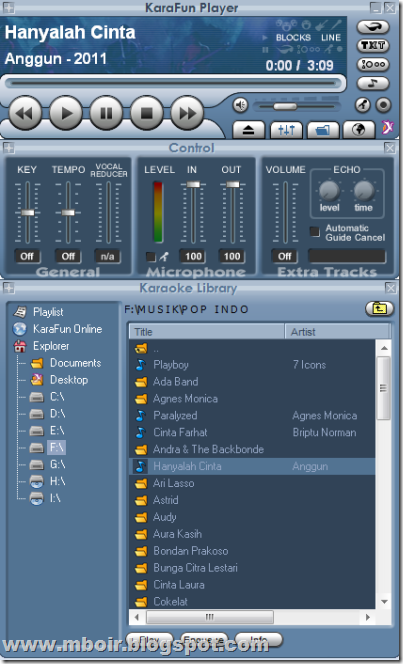Open the mixer control sliders icon

click(x=286, y=130)
